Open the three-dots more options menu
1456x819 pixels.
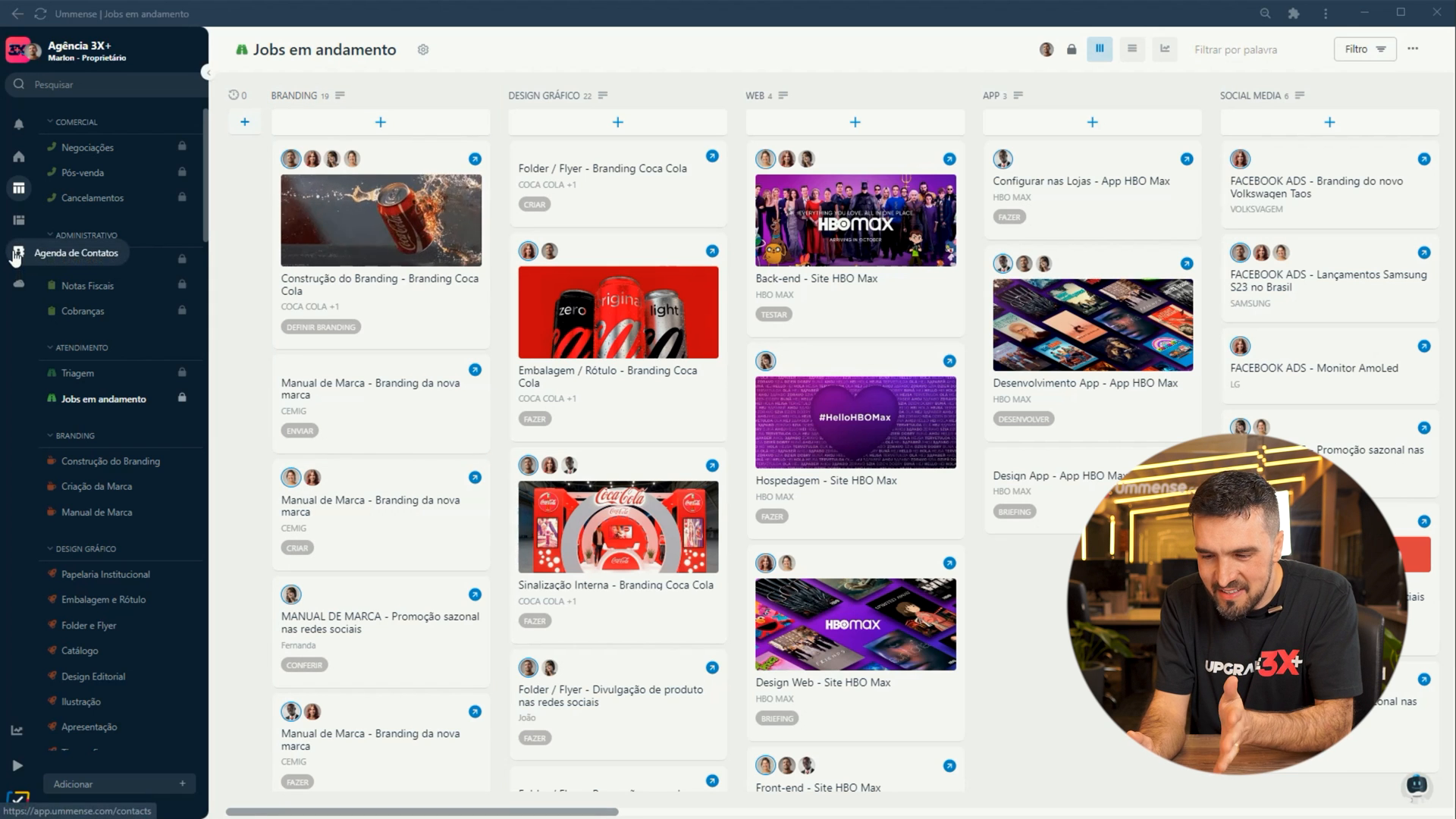click(1413, 49)
